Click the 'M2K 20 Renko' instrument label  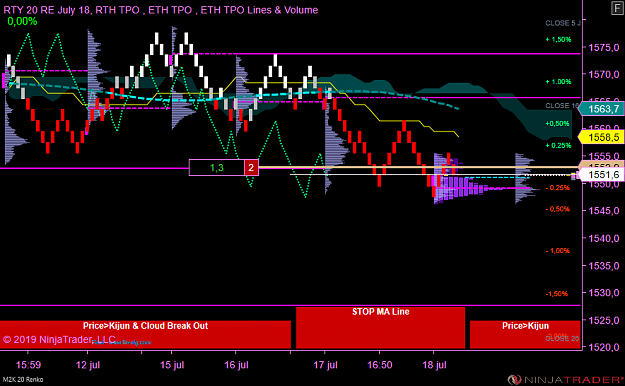pyautogui.click(x=23, y=379)
